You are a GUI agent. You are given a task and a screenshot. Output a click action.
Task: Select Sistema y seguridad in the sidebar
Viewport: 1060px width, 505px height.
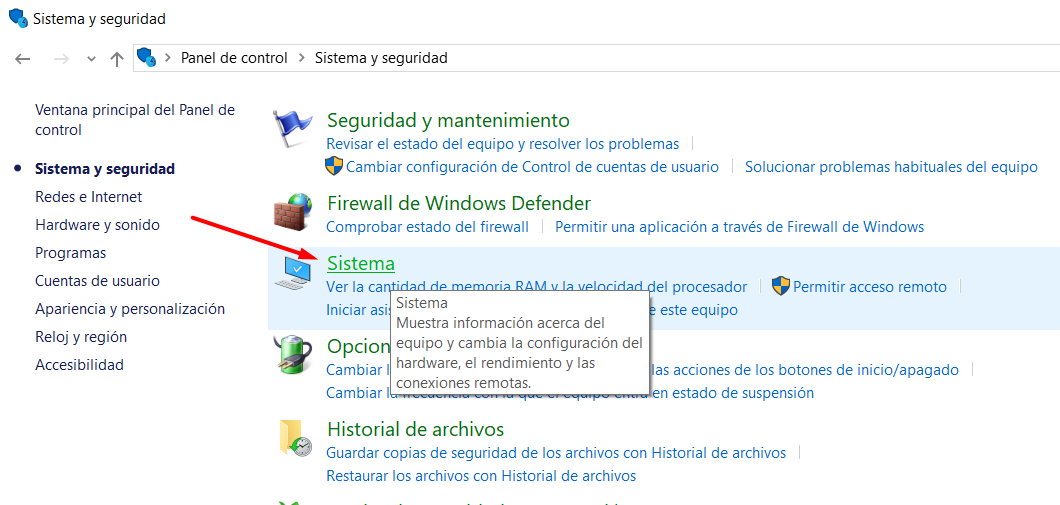pyautogui.click(x=105, y=169)
